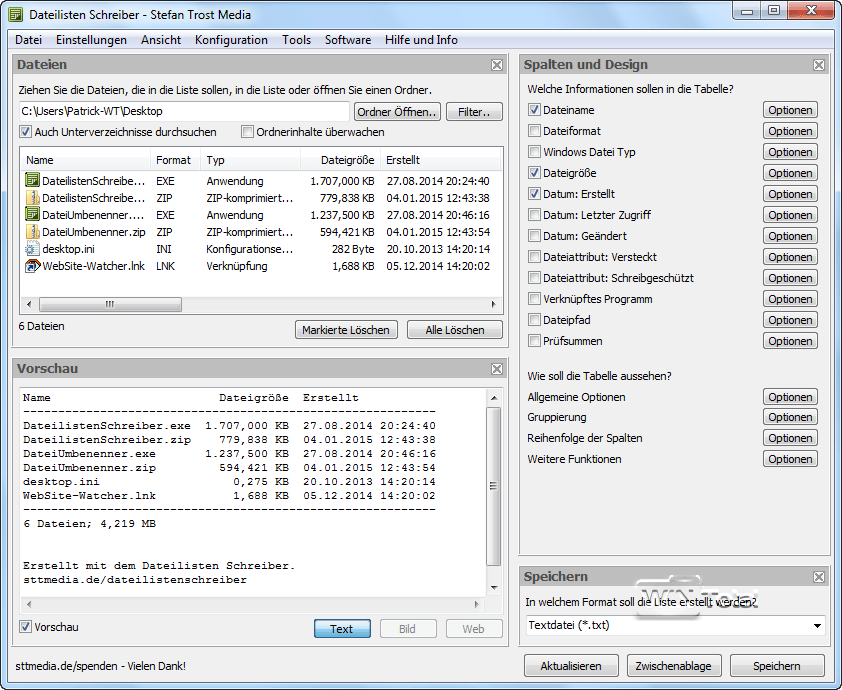Open the Konfiguration menu
Image resolution: width=842 pixels, height=690 pixels.
click(x=231, y=40)
